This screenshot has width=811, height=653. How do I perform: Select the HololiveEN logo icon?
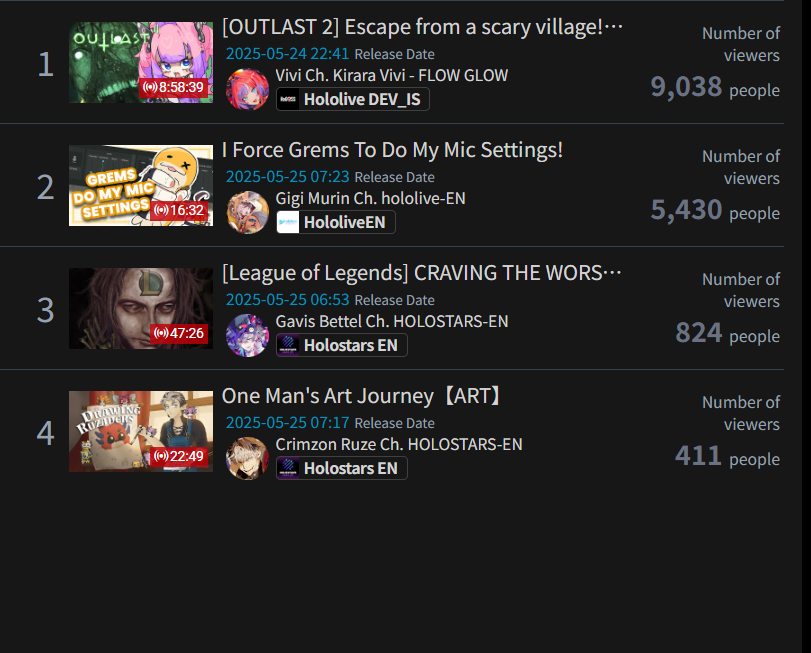point(288,222)
